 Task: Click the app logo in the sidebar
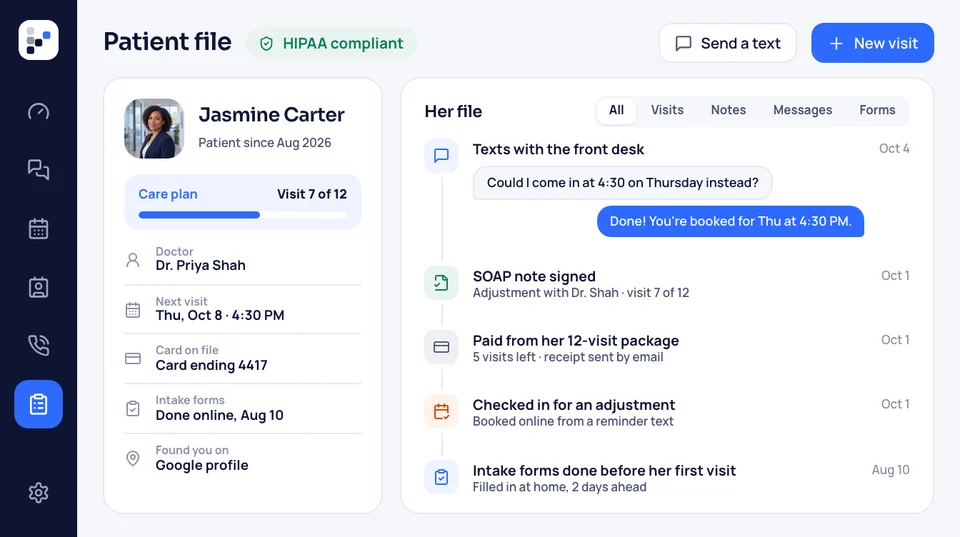[38, 40]
